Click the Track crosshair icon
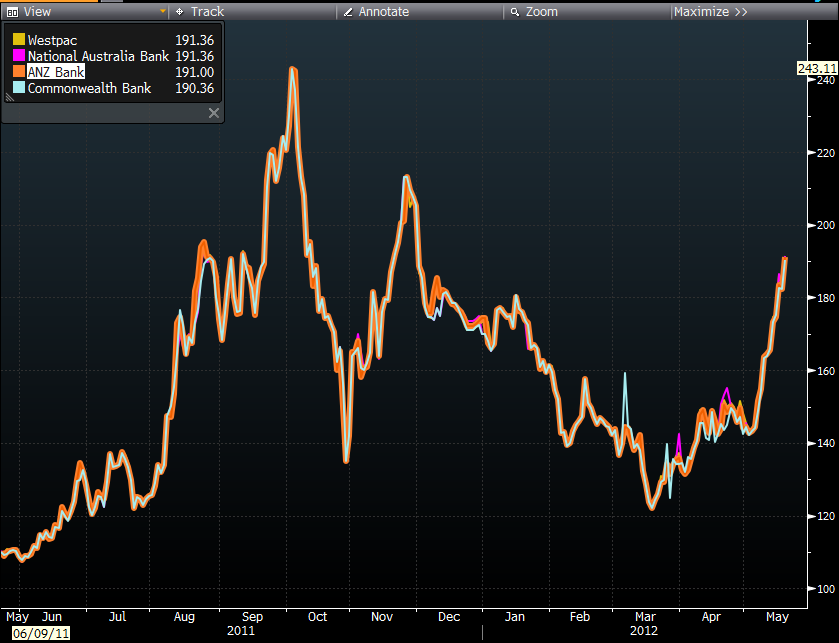The image size is (839, 643). (179, 11)
